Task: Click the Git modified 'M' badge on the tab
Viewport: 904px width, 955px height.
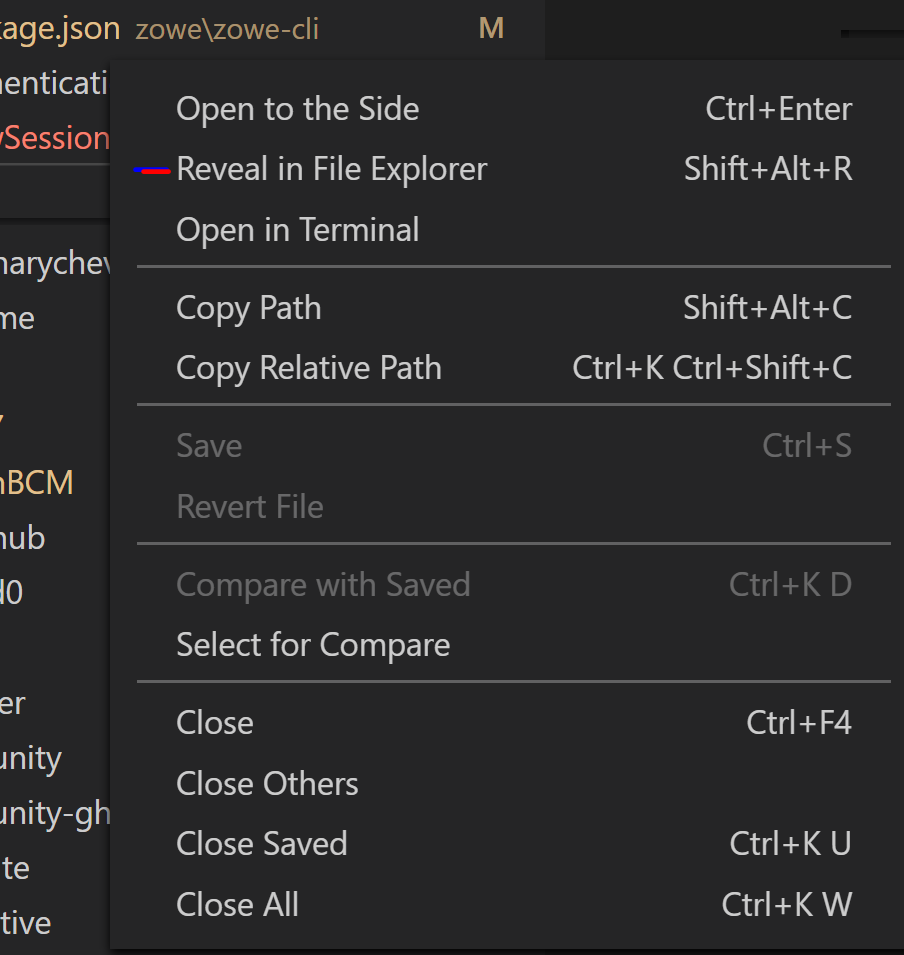Action: (491, 27)
